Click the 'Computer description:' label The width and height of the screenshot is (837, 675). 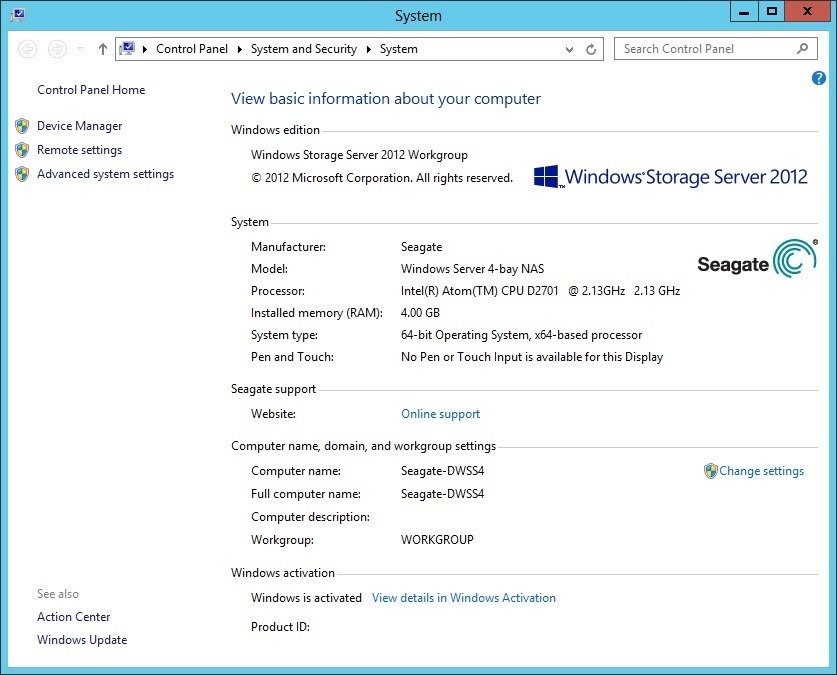[x=310, y=517]
